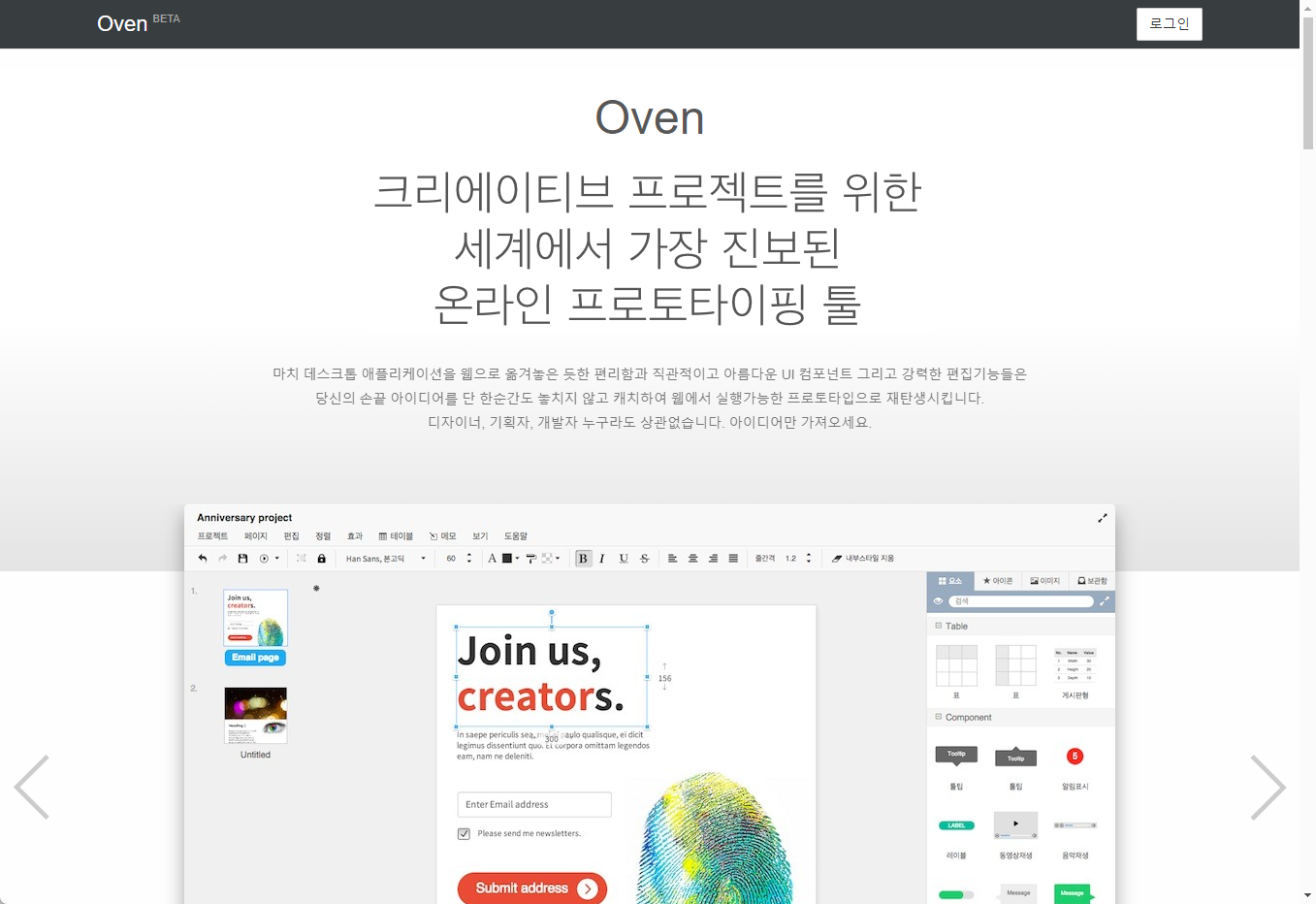
Task: Collapse the Component section in panel
Action: point(939,717)
